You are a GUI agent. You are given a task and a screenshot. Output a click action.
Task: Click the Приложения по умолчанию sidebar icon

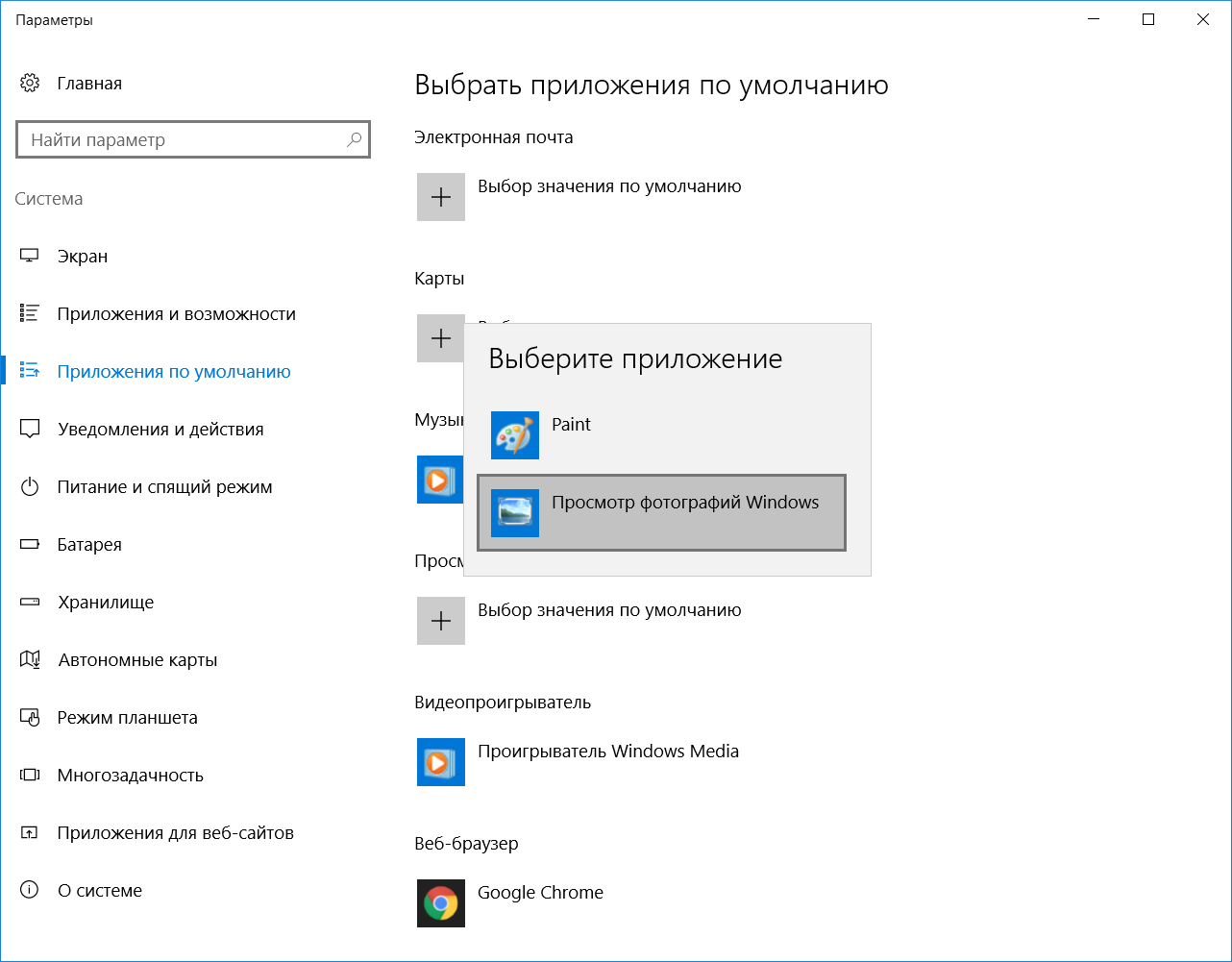(x=30, y=372)
